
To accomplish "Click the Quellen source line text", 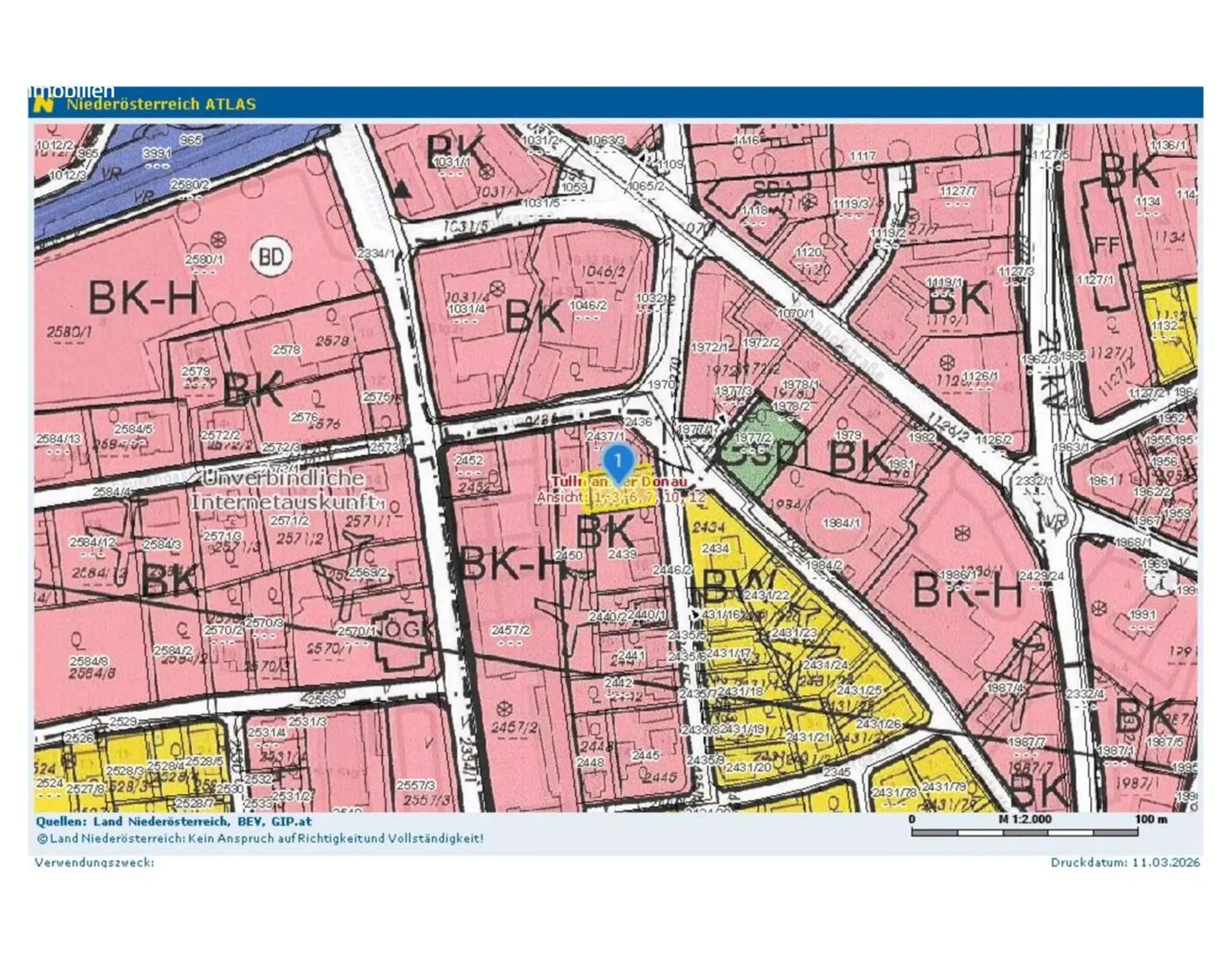I will click(x=173, y=821).
